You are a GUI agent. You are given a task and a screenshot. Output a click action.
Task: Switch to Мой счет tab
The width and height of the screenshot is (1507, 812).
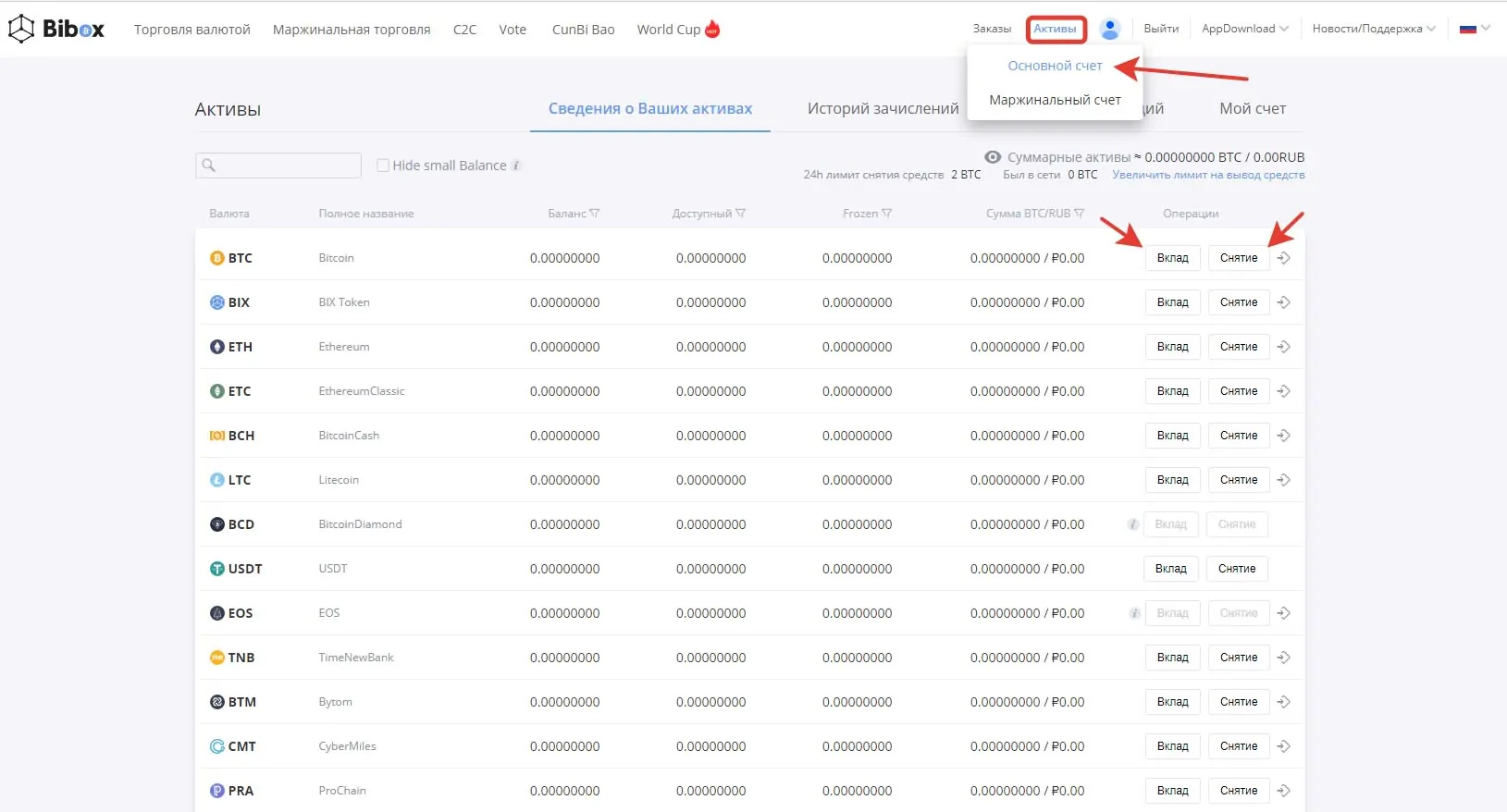click(1253, 109)
